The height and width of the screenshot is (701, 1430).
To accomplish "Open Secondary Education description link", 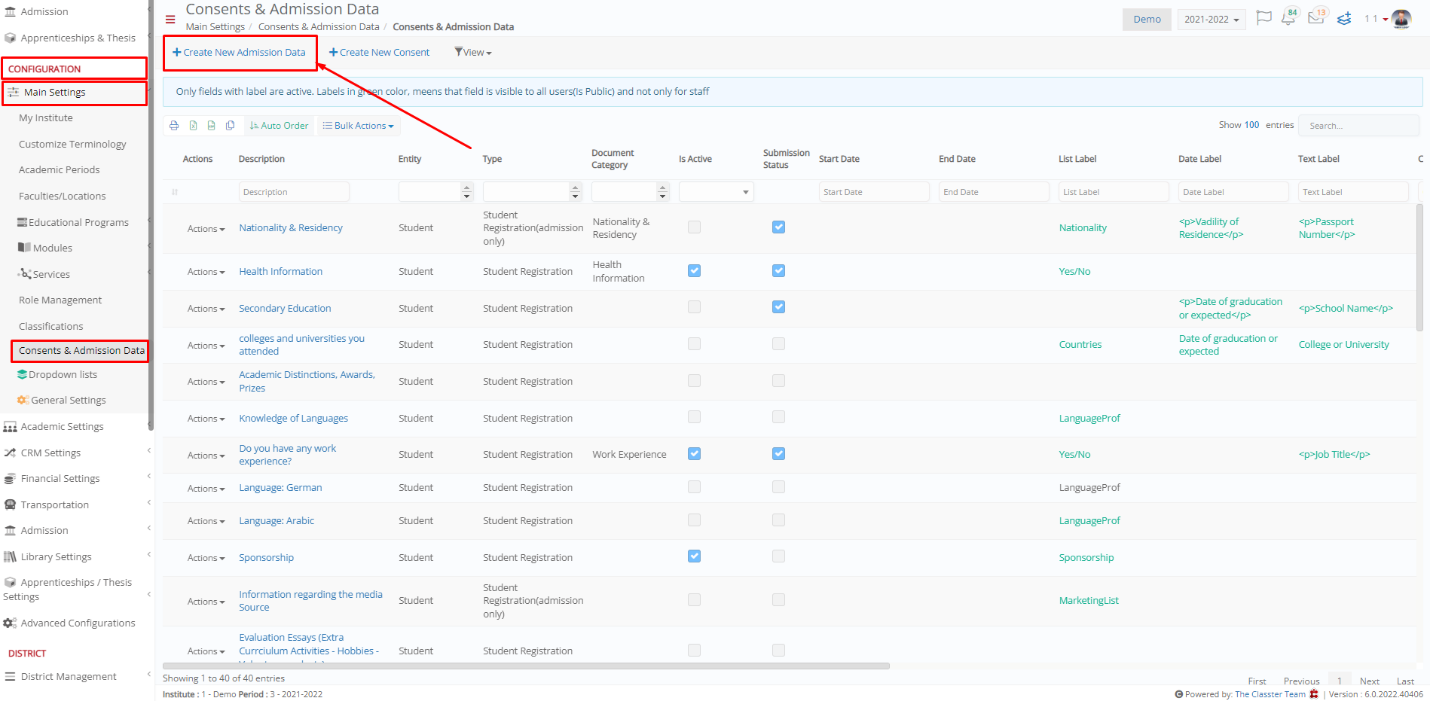I will click(x=285, y=308).
